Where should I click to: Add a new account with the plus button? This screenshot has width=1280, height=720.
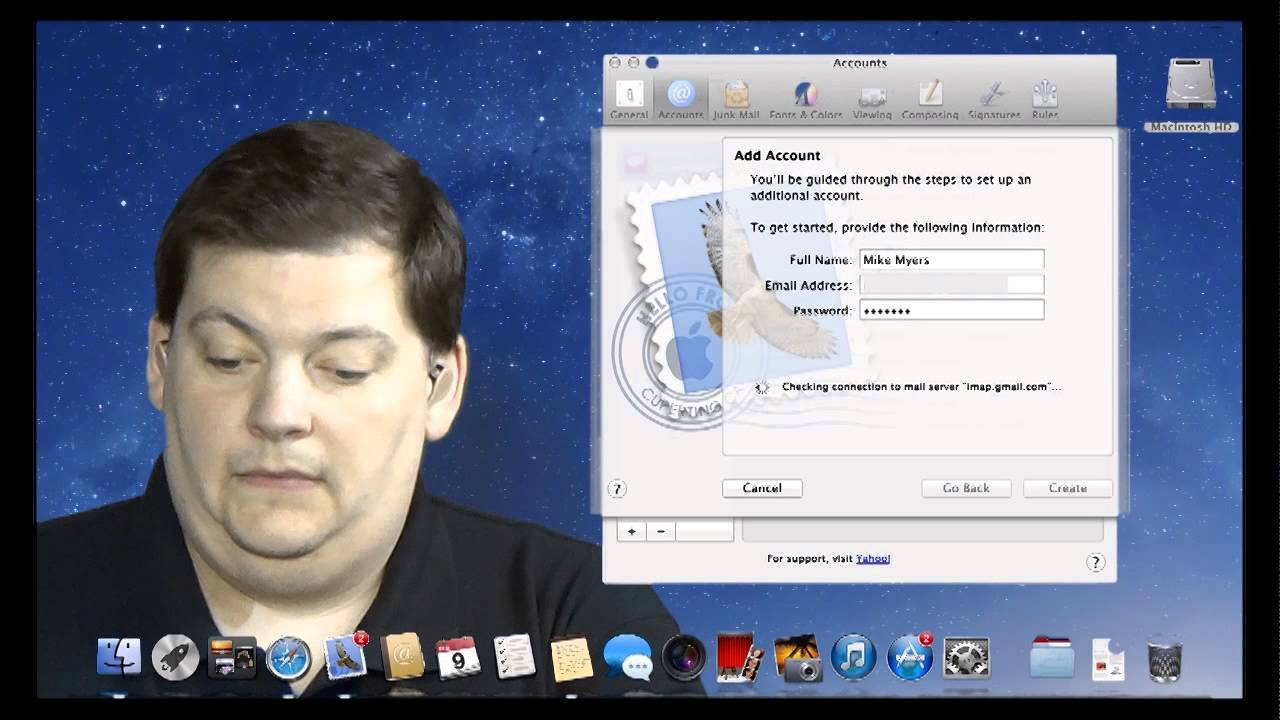(631, 530)
